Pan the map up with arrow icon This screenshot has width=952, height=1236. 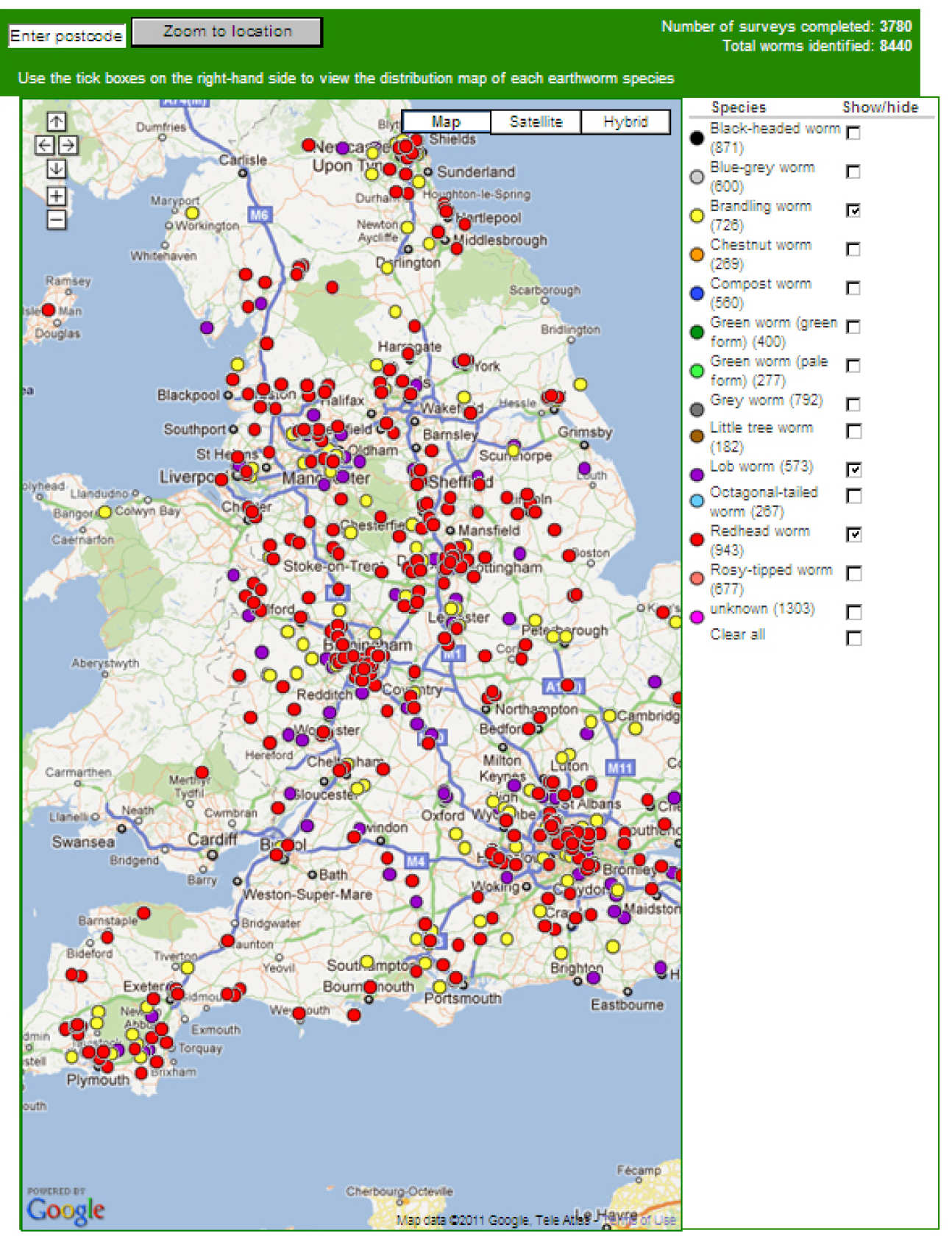pyautogui.click(x=56, y=121)
